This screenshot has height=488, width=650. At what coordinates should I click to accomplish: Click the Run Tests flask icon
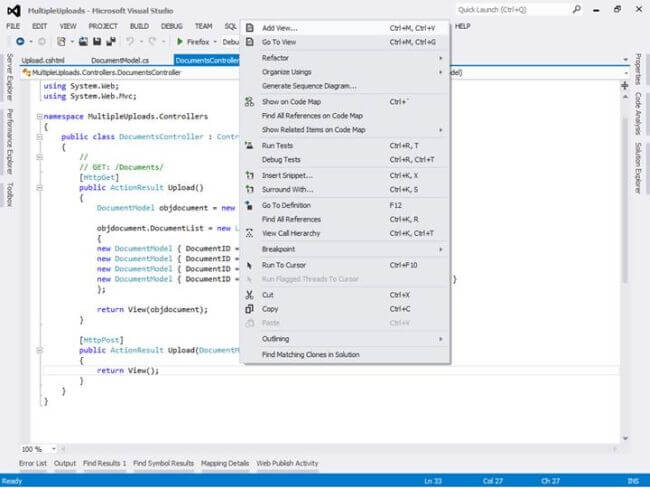click(x=249, y=146)
